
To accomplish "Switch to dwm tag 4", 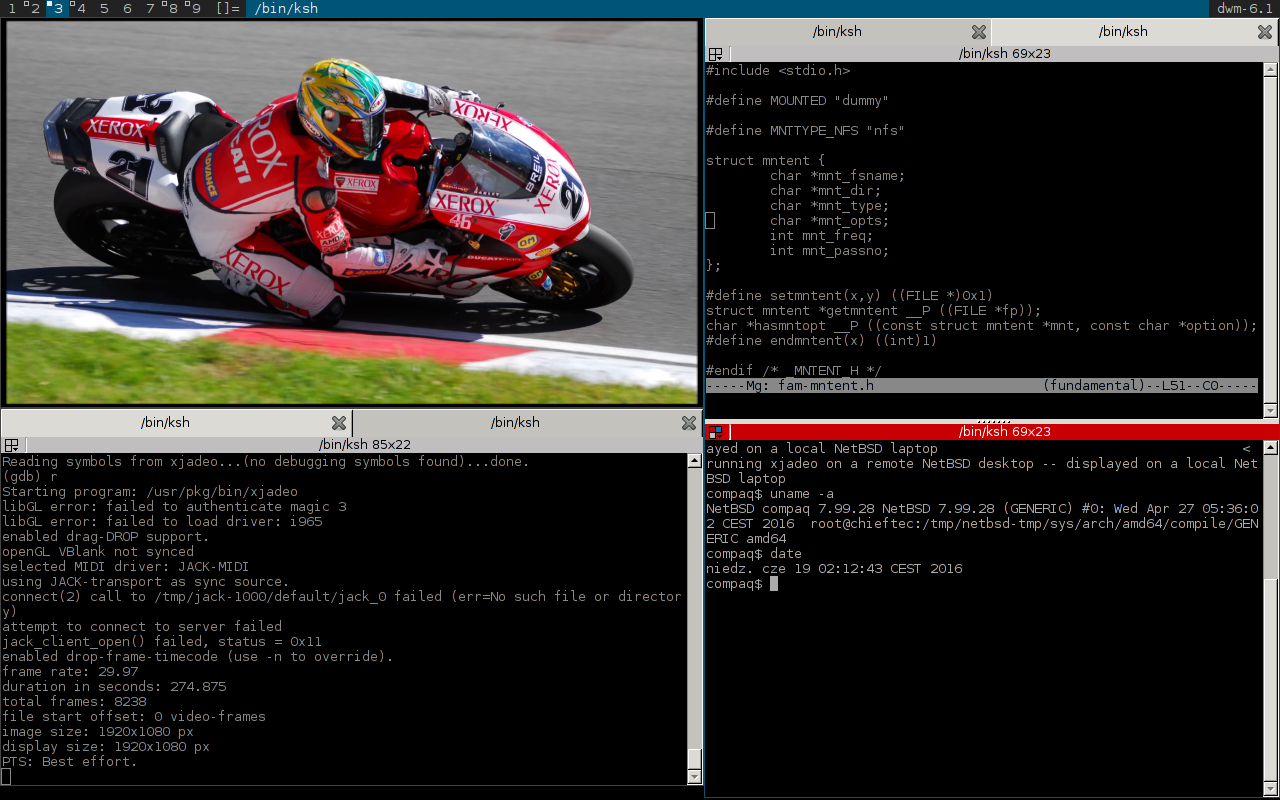I will pyautogui.click(x=81, y=8).
